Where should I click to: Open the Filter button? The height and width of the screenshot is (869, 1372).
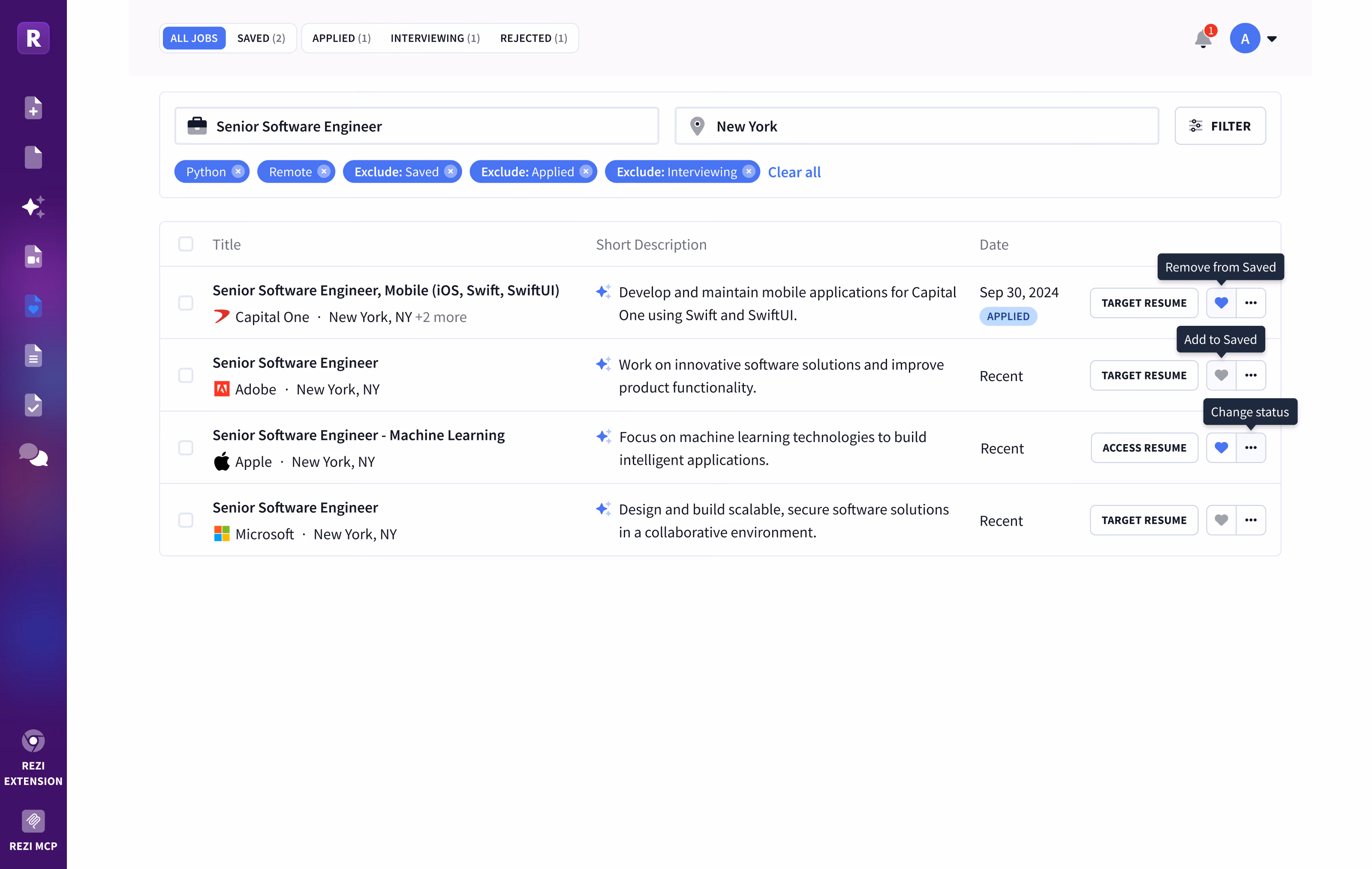1221,125
